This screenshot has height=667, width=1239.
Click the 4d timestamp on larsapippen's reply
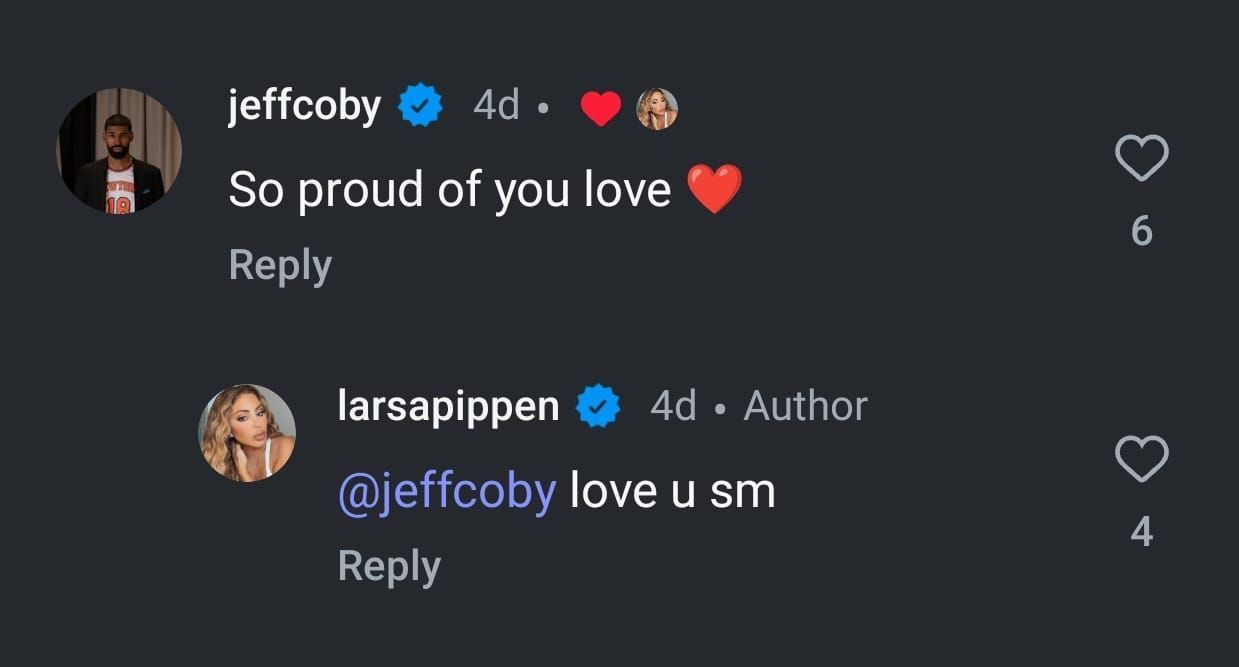coord(673,406)
